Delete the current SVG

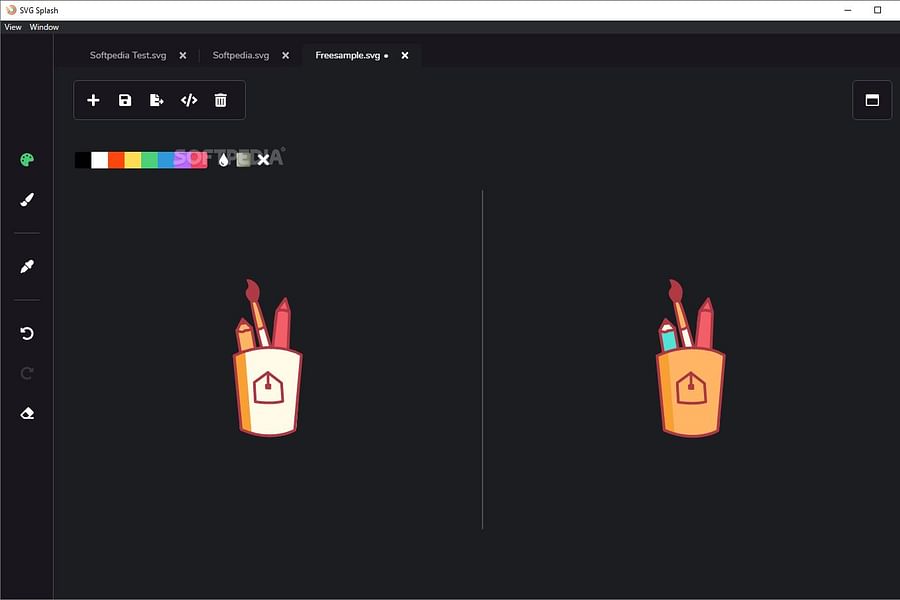coord(220,100)
